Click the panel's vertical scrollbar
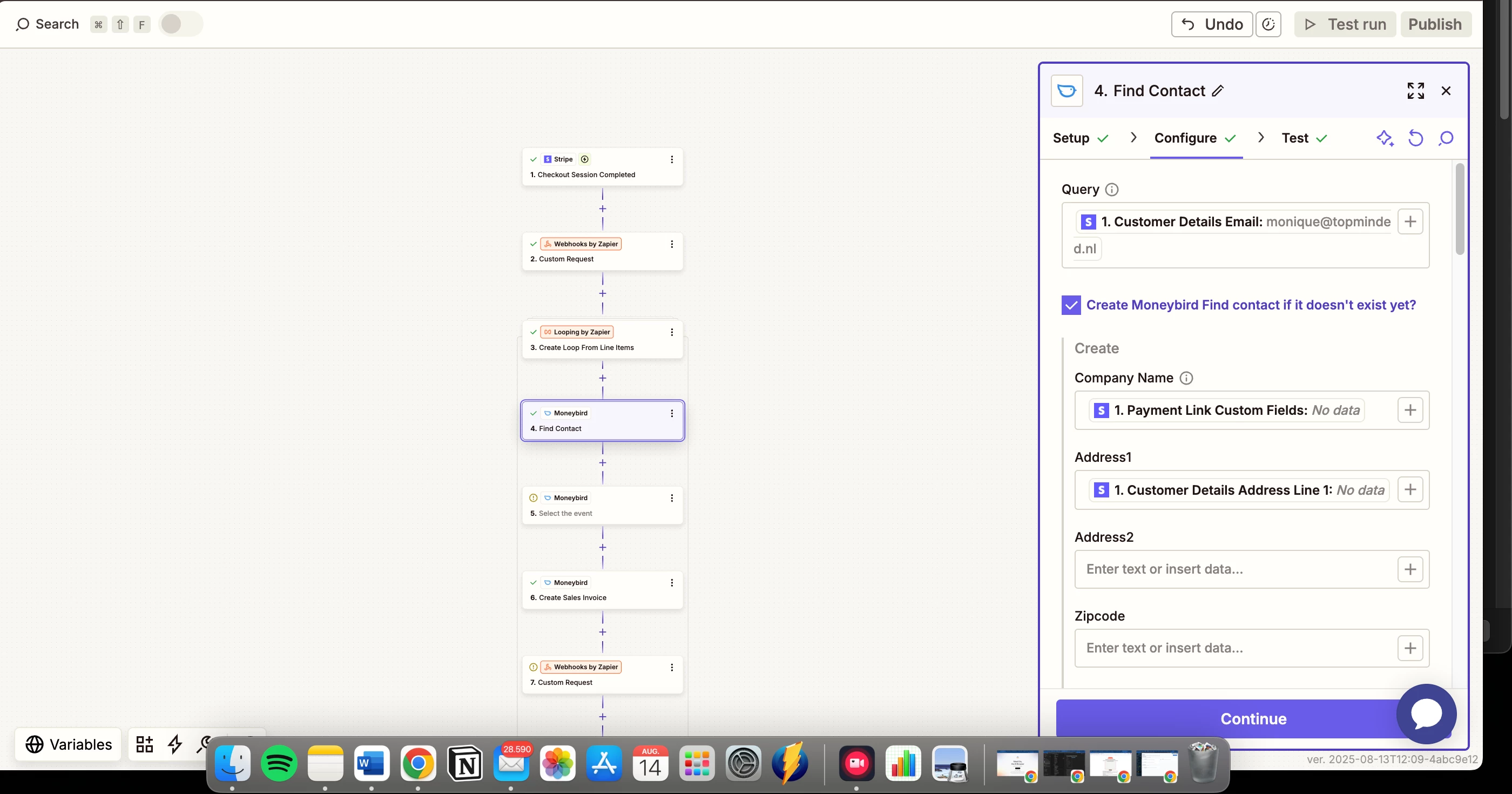 click(1459, 210)
